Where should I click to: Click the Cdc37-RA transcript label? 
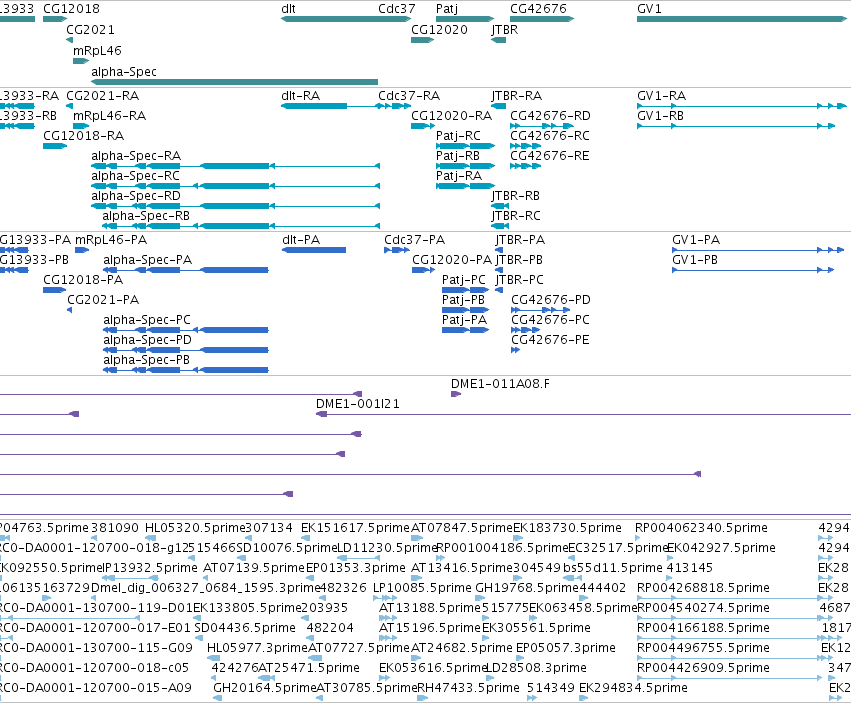tap(409, 96)
